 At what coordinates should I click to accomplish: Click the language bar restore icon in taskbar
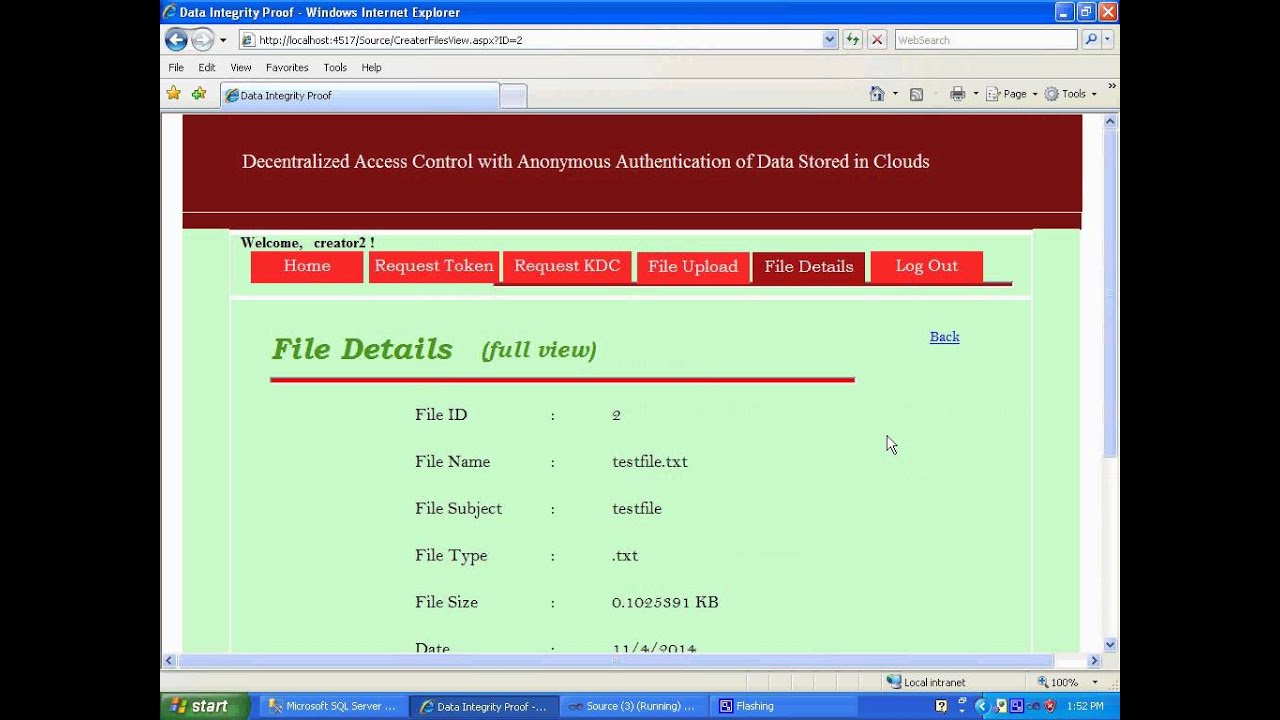pyautogui.click(x=963, y=701)
